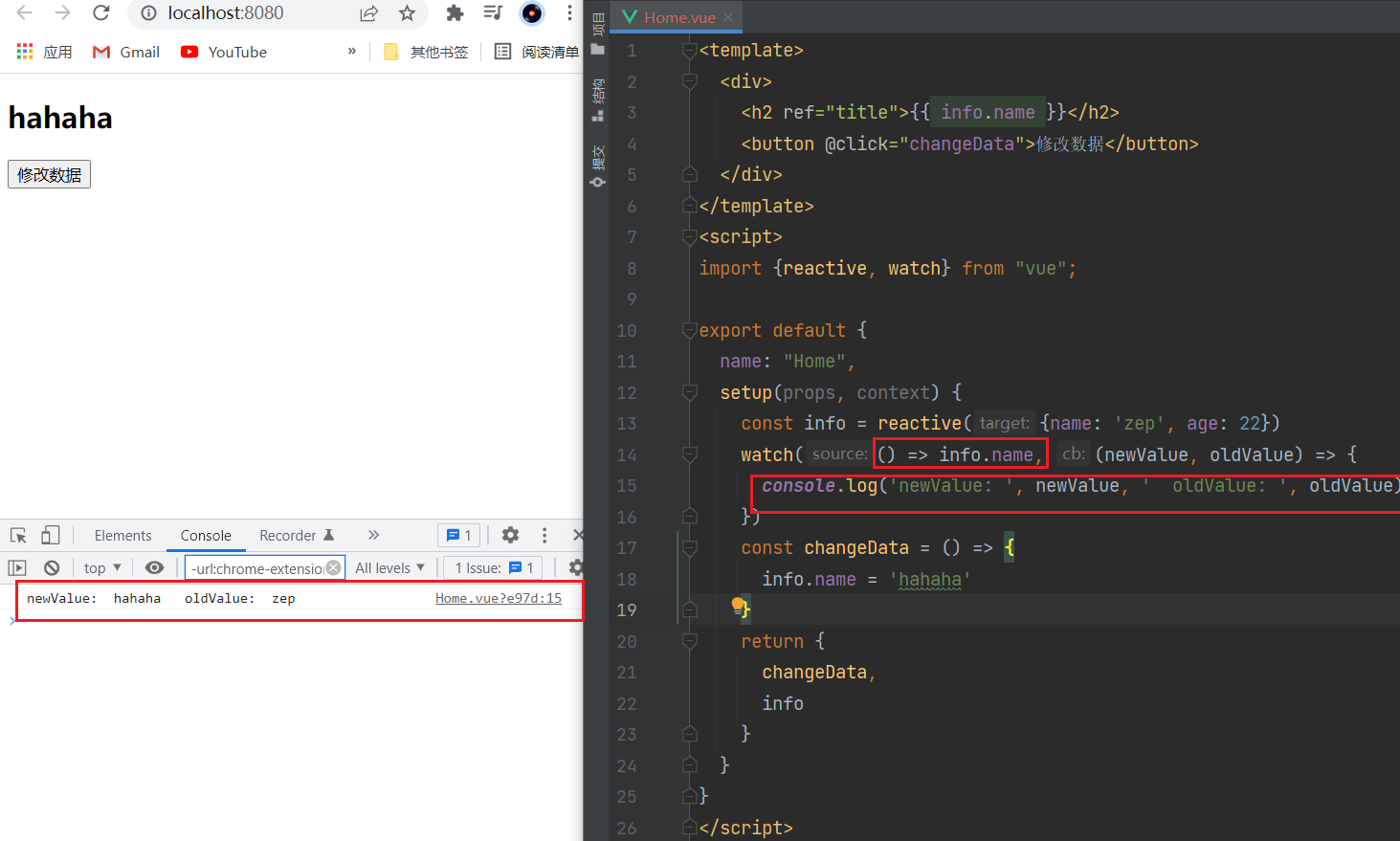Switch to the Console tab

(x=206, y=535)
